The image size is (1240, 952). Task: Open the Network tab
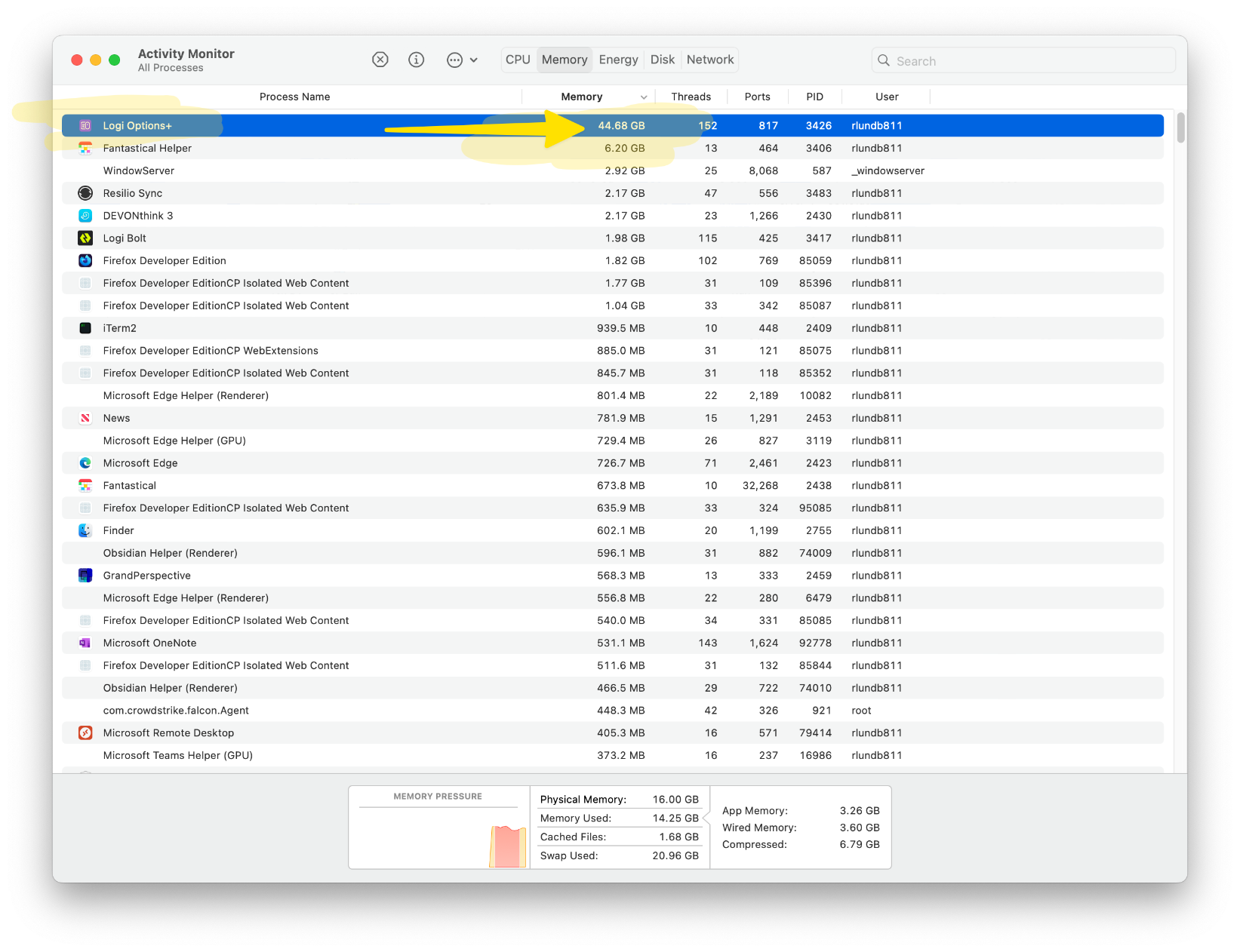[x=710, y=60]
